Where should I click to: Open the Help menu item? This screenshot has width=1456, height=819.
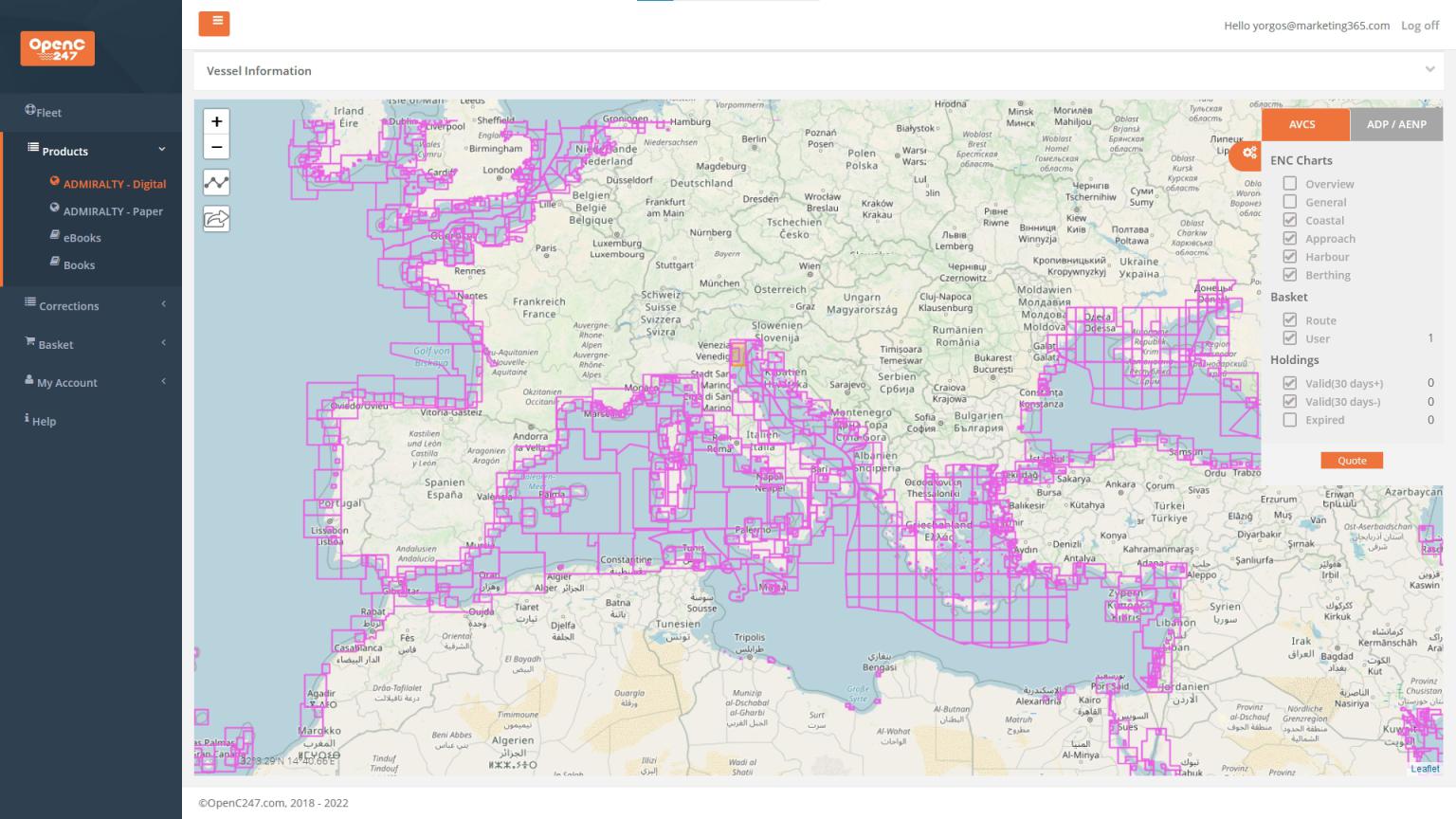[43, 421]
